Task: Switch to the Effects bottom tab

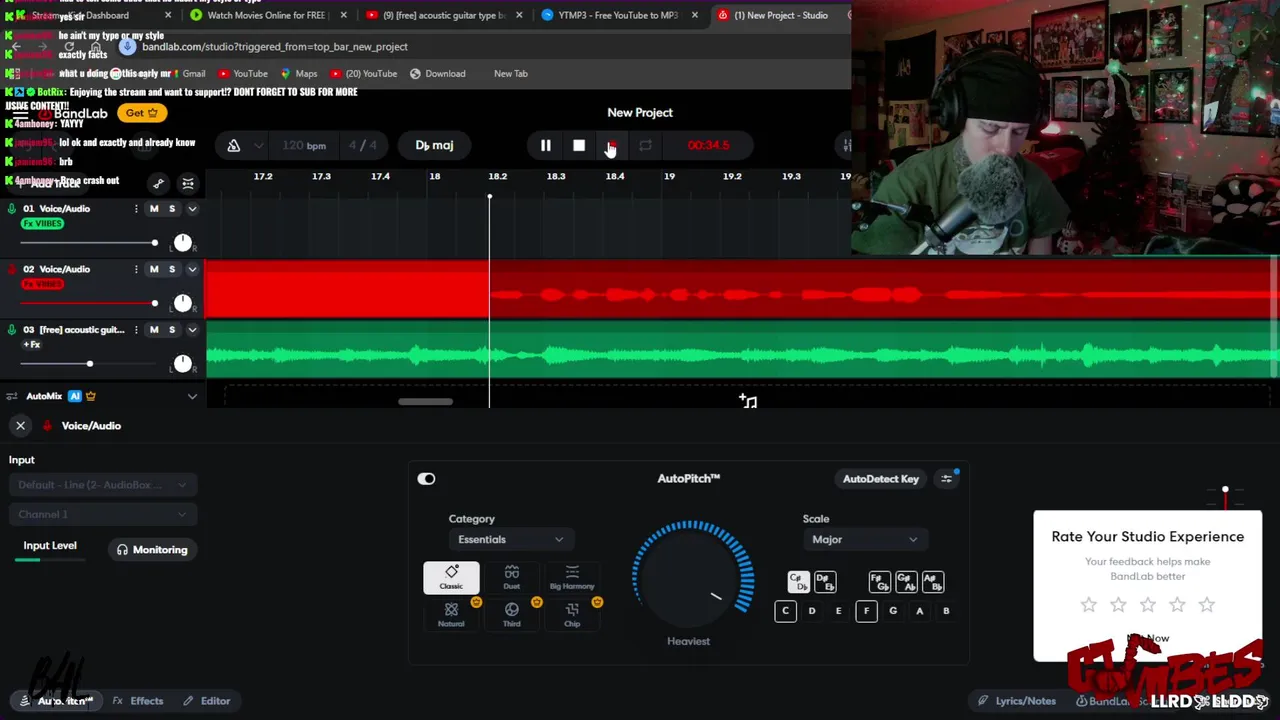Action: point(138,701)
